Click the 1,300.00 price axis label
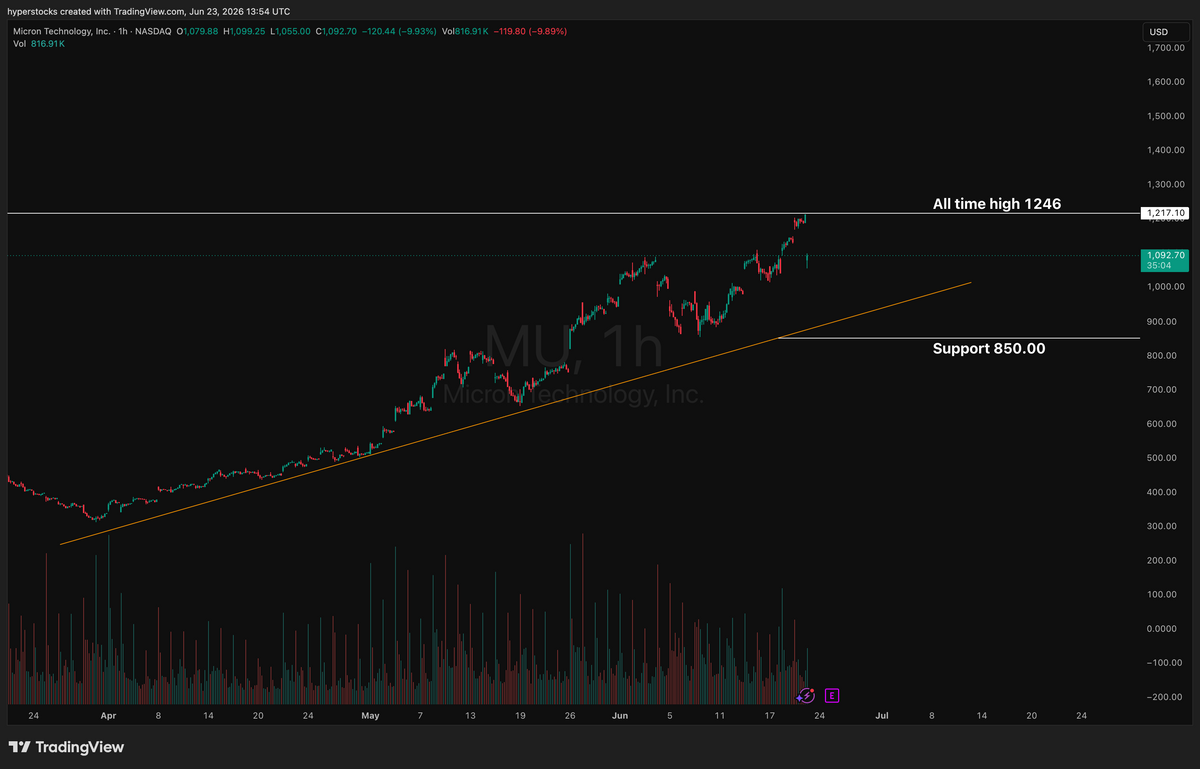 click(1167, 185)
